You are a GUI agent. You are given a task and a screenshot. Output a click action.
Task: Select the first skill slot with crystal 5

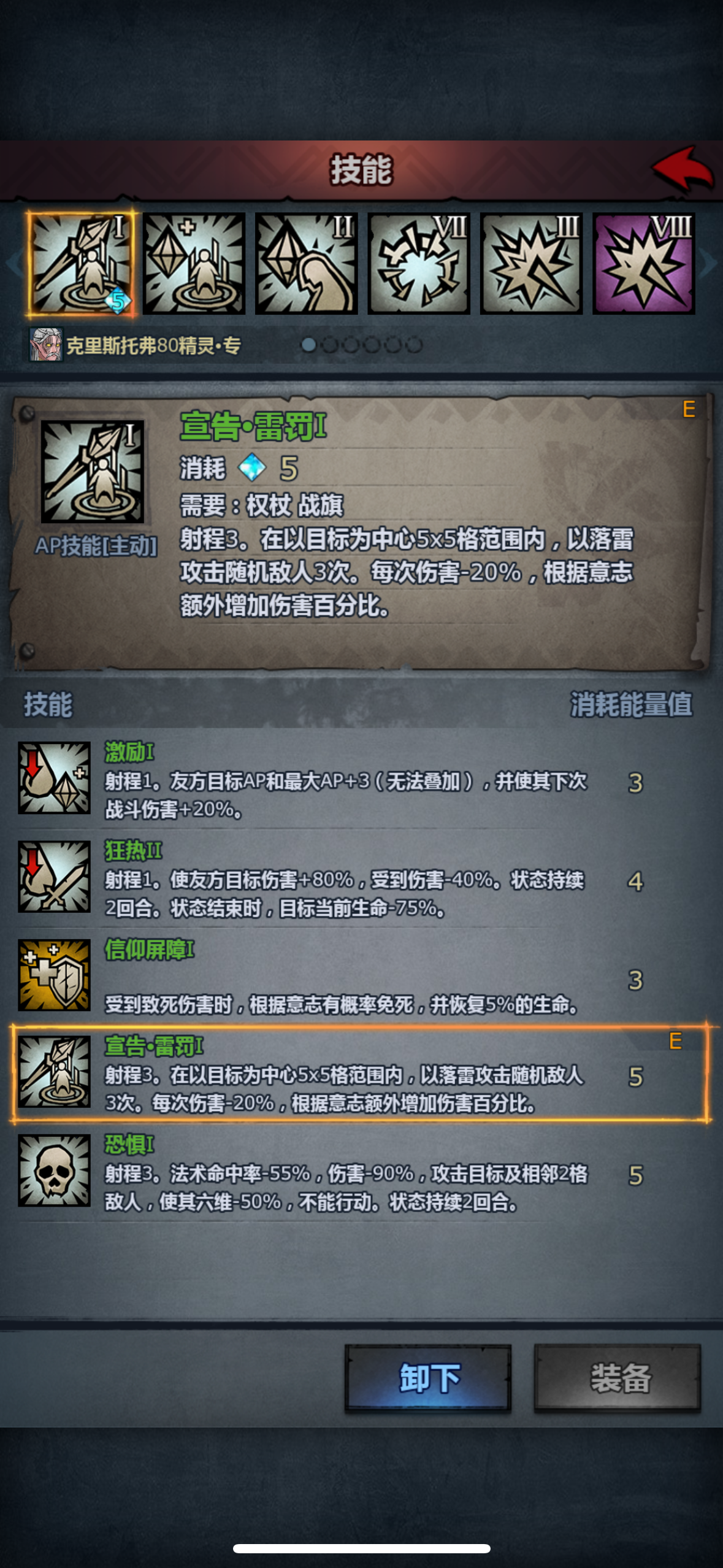pyautogui.click(x=82, y=264)
